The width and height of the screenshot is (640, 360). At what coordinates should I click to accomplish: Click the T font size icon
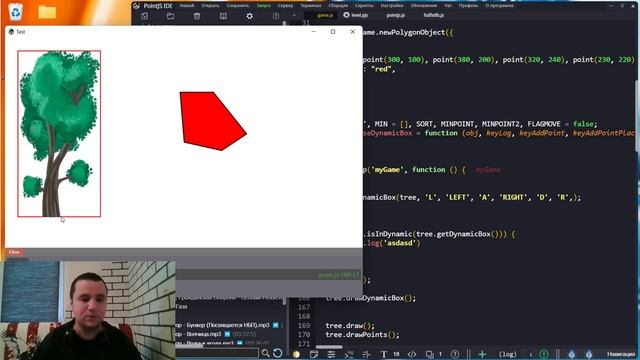pyautogui.click(x=384, y=354)
